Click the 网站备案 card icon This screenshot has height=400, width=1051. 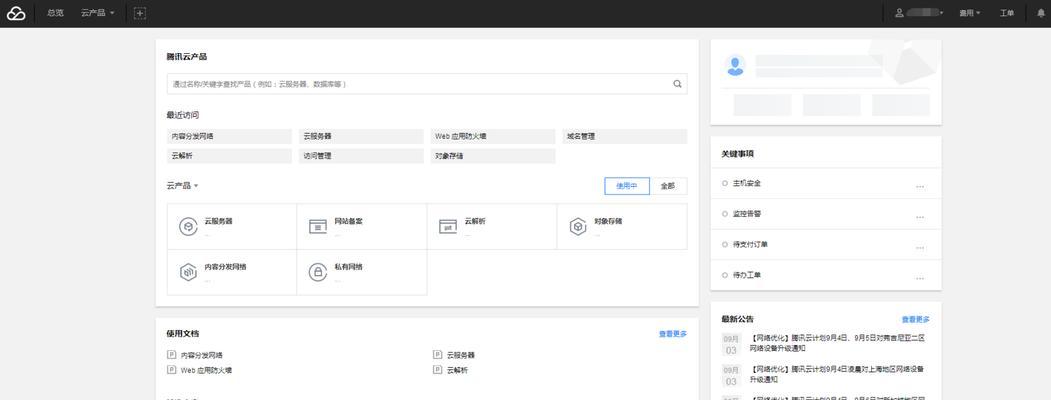318,226
